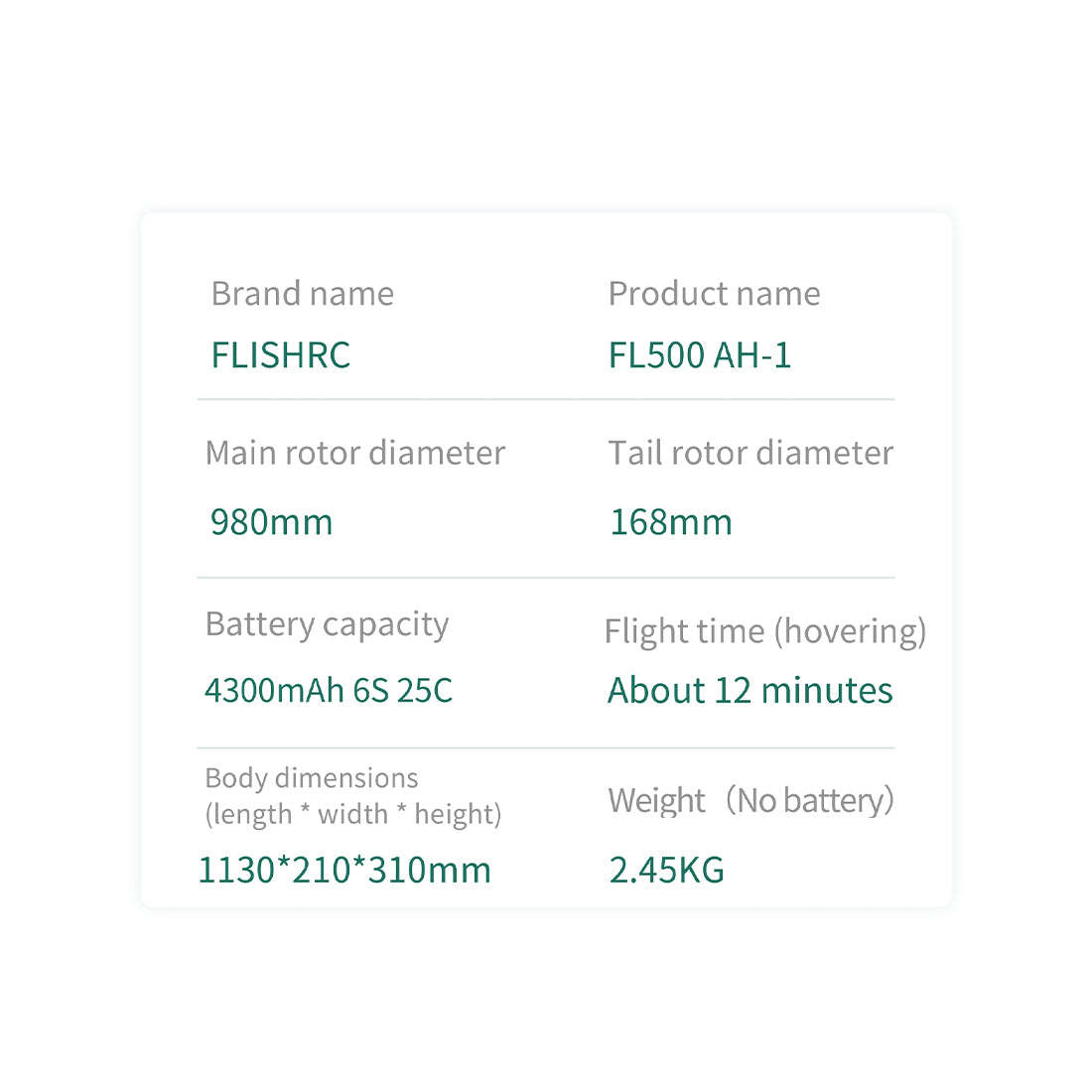Select the 168mm tail rotor value
1092x1092 pixels.
point(671,522)
